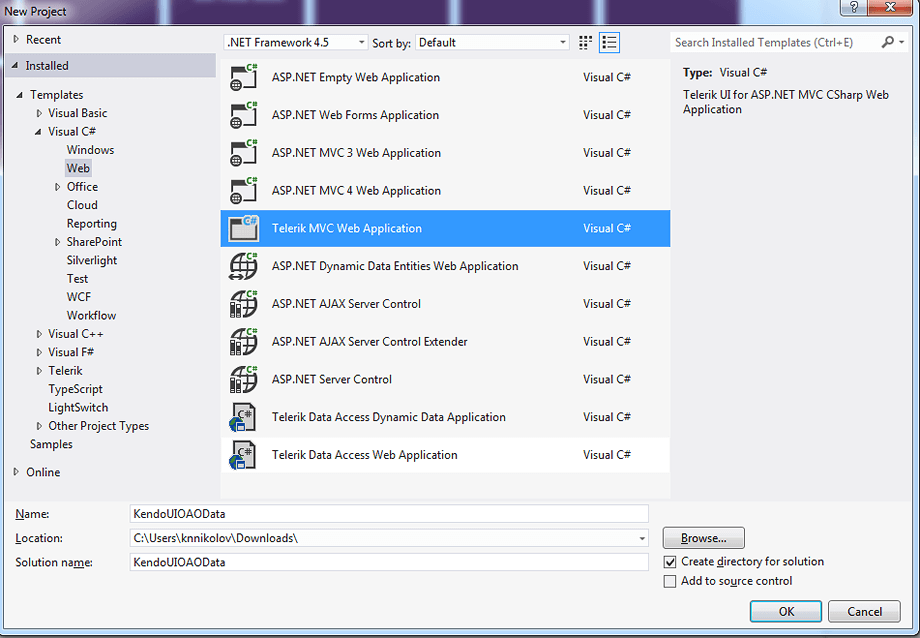Click the ASP.NET MVC 3 Web Application icon

[243, 153]
